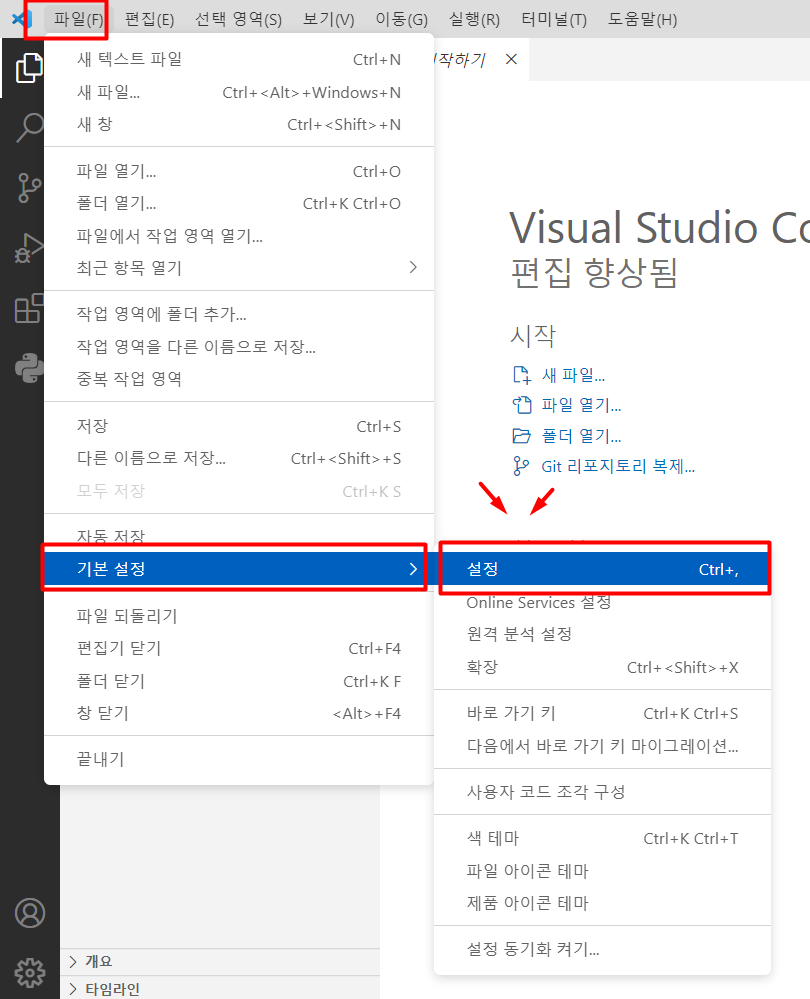Open 파일 아이콘 테마 entry
810x999 pixels.
(603, 871)
